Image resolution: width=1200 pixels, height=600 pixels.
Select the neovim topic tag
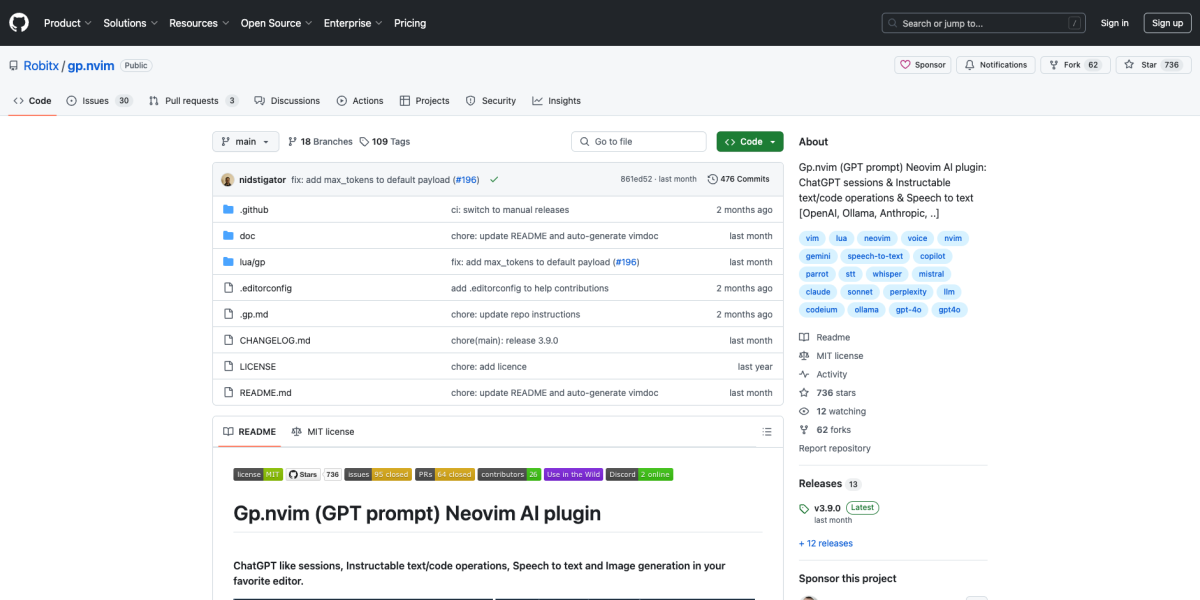point(877,238)
